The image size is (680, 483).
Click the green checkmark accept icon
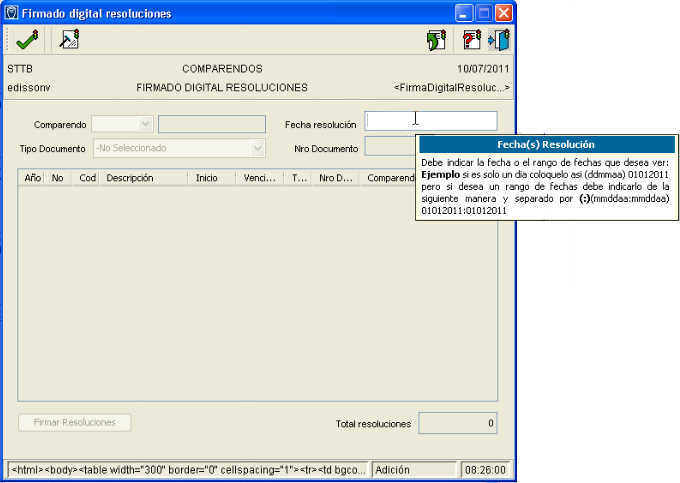(26, 40)
